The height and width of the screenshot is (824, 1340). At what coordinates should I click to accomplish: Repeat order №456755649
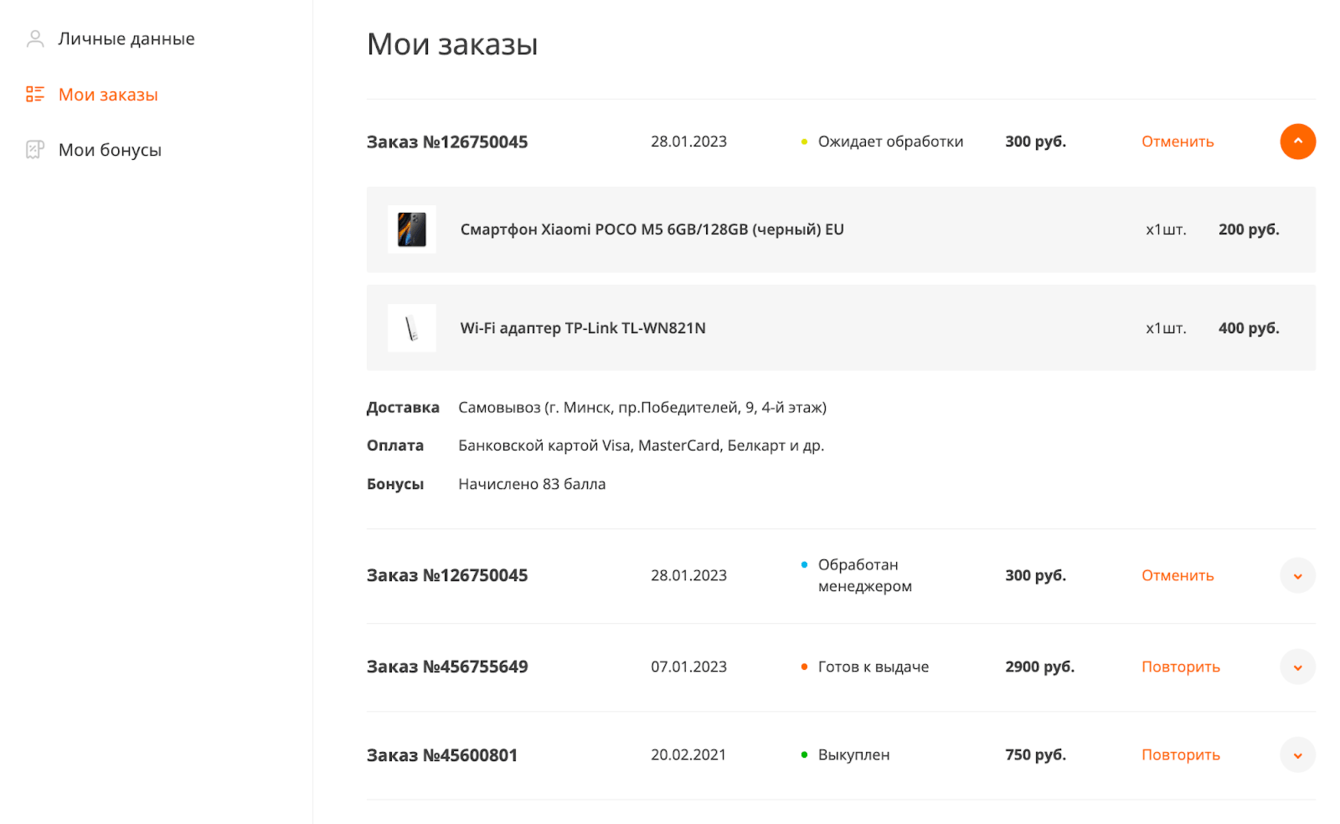pyautogui.click(x=1180, y=667)
